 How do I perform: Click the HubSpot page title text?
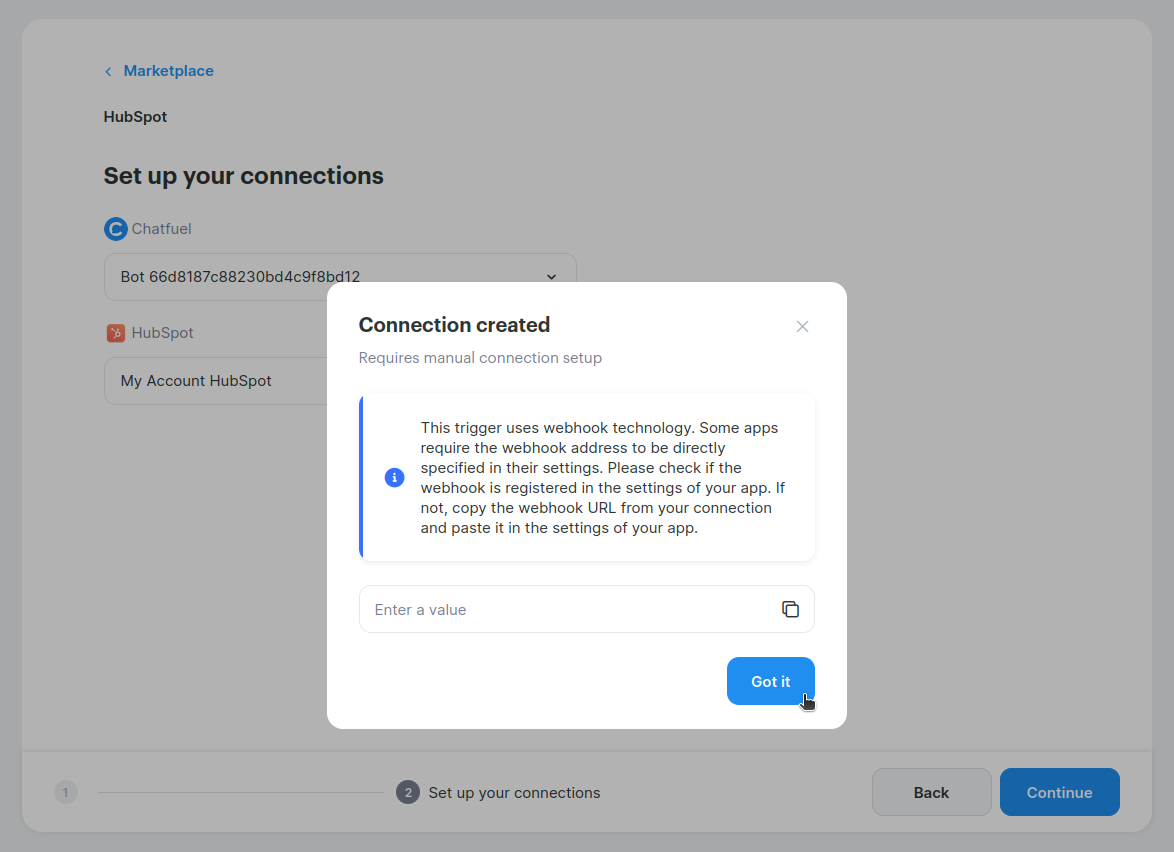coord(136,118)
